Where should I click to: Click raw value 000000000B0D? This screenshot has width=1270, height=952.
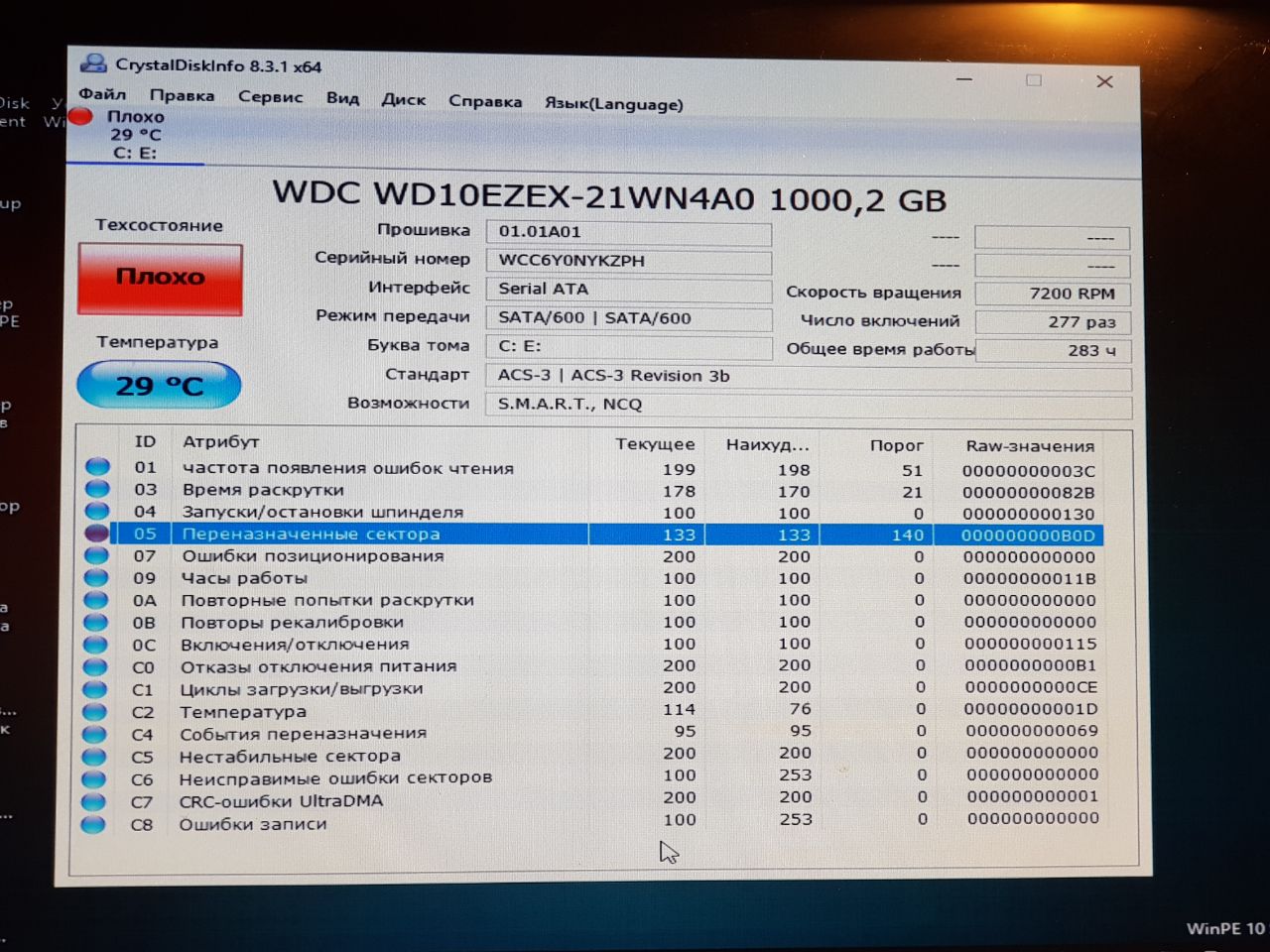(x=1029, y=535)
